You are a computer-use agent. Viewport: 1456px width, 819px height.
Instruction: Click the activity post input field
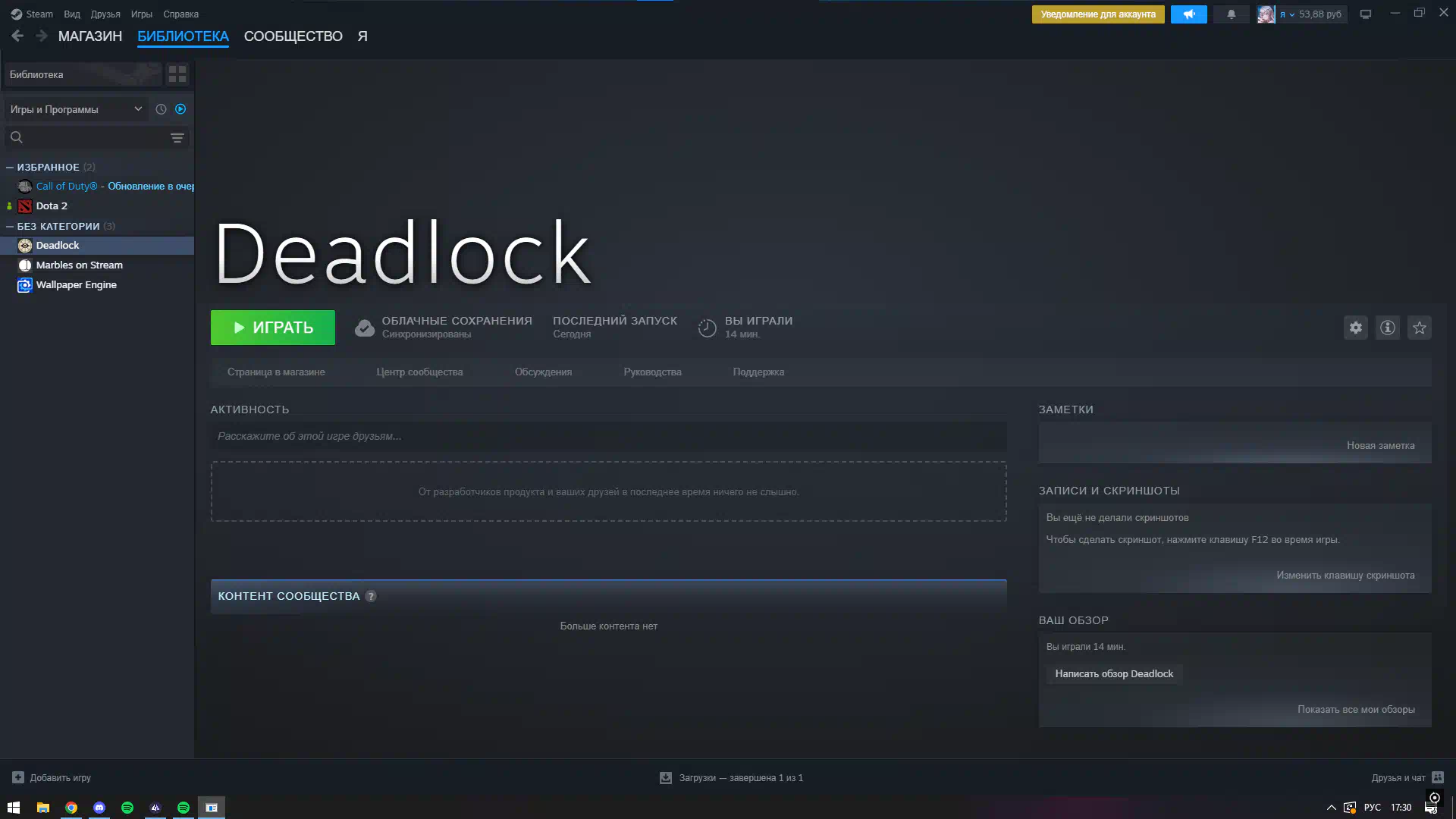(608, 437)
